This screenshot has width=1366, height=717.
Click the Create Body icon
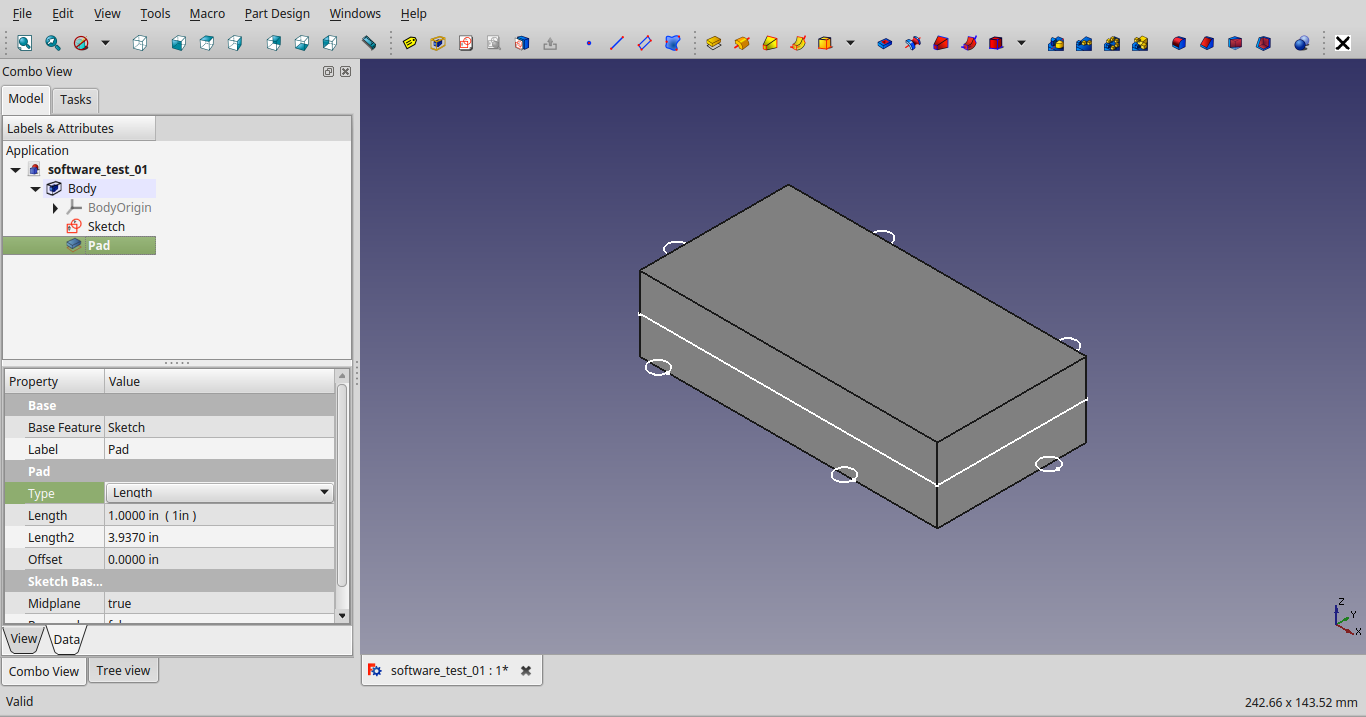(437, 43)
